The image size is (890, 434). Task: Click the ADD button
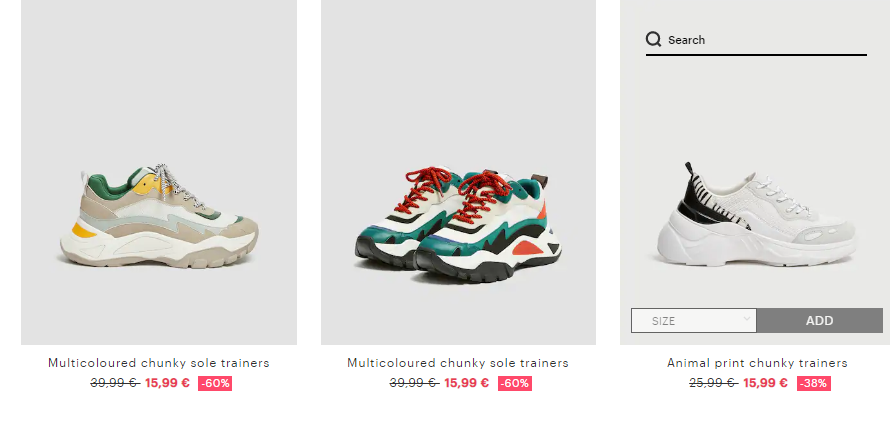(820, 321)
